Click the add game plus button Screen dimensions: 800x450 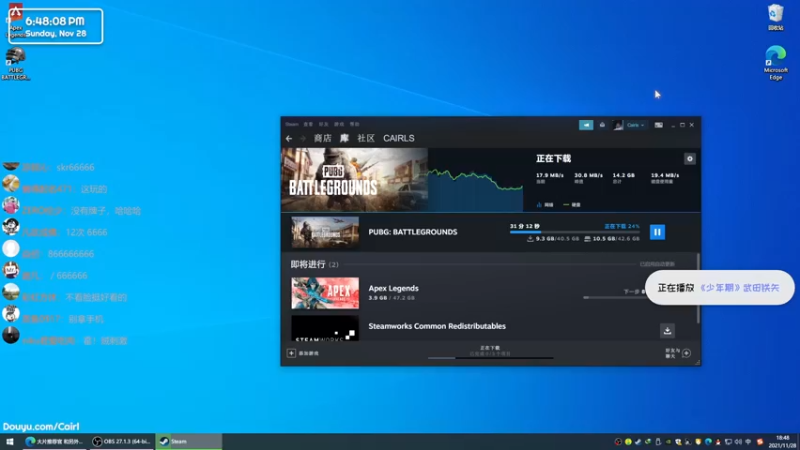pos(291,353)
